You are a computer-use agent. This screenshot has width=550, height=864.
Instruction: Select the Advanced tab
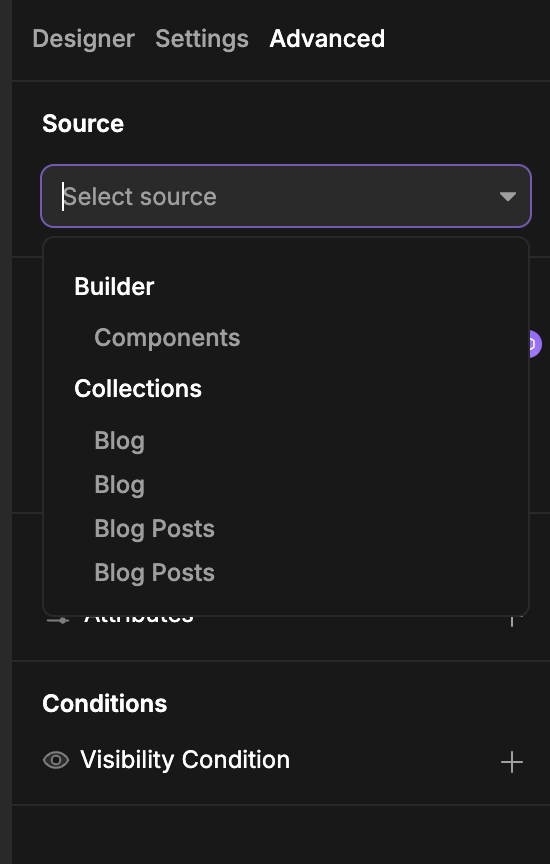click(x=327, y=39)
